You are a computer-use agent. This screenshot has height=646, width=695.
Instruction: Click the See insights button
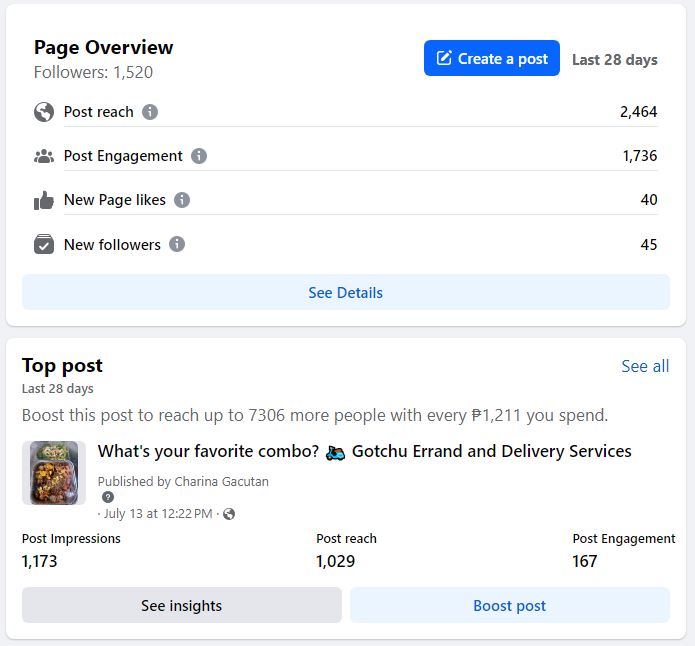(182, 605)
